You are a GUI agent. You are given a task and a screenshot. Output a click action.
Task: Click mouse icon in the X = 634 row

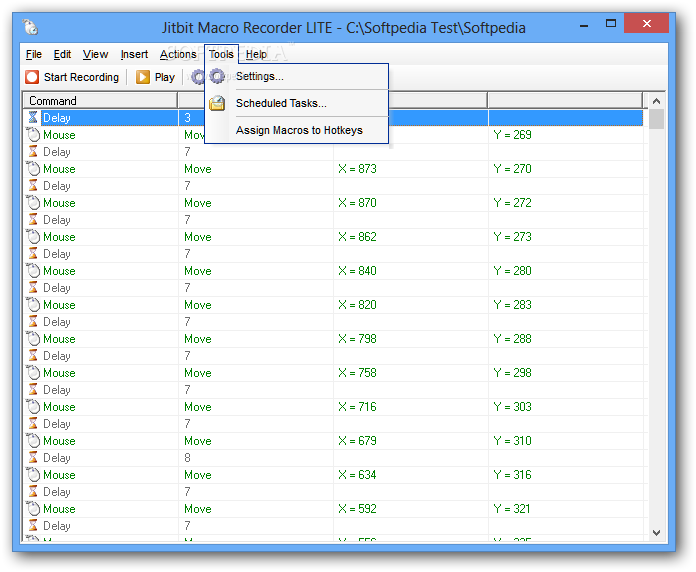pyautogui.click(x=33, y=475)
